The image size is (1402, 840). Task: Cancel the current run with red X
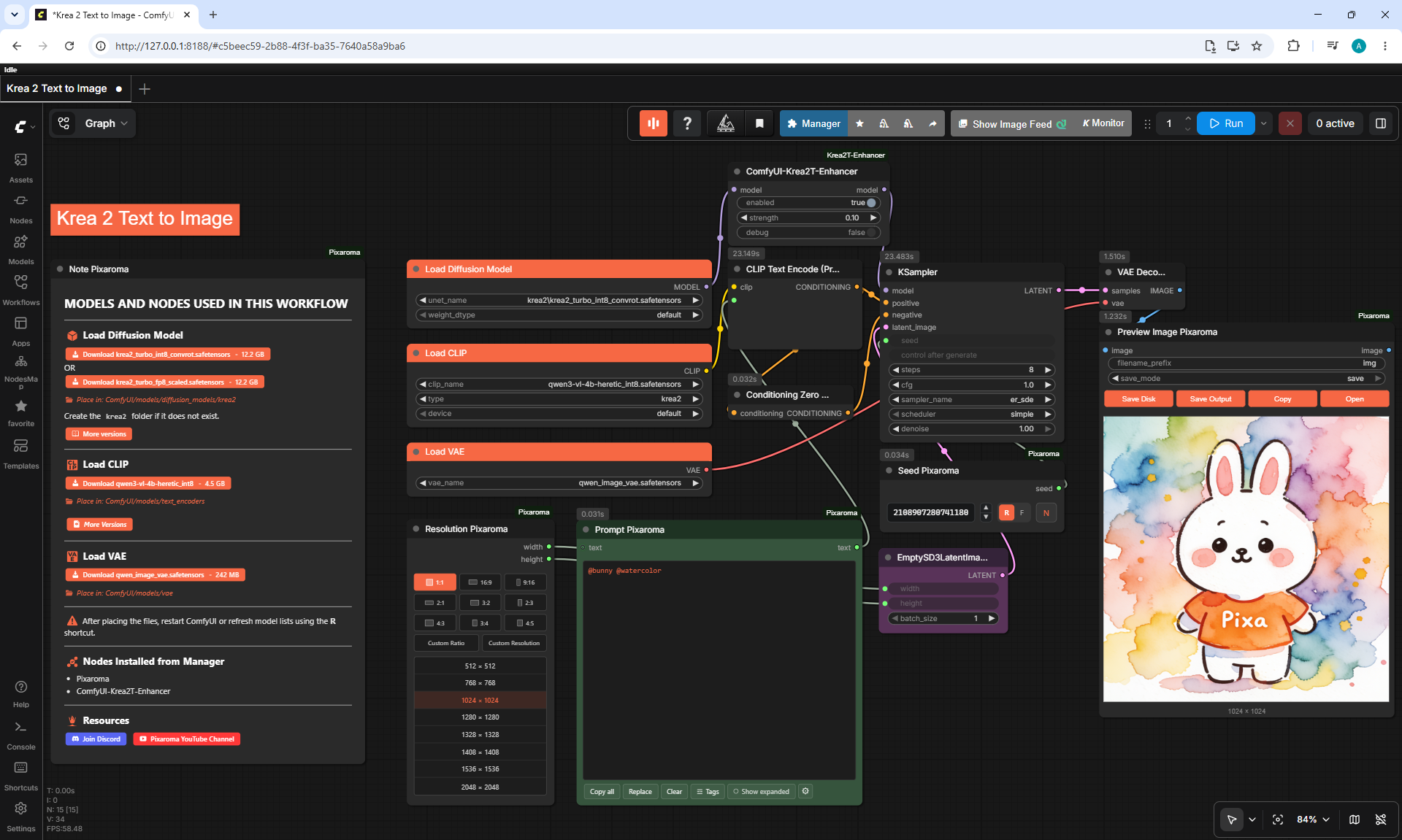[1290, 123]
